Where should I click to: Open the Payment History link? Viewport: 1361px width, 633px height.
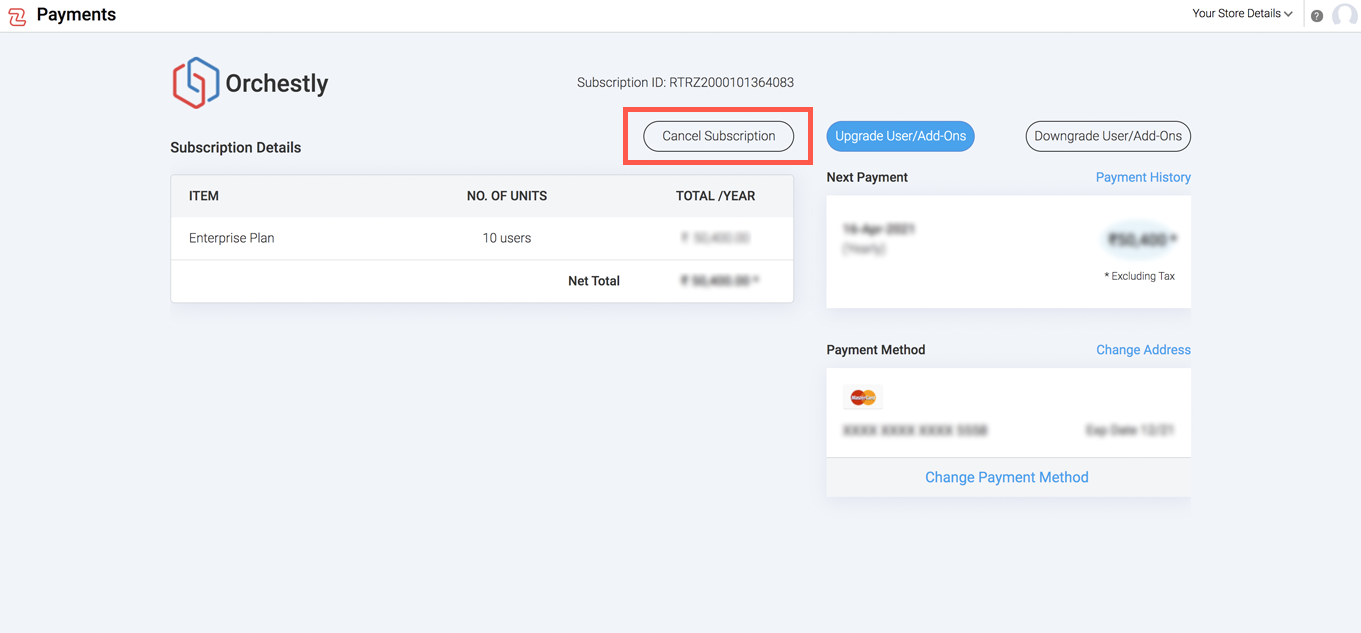1143,177
